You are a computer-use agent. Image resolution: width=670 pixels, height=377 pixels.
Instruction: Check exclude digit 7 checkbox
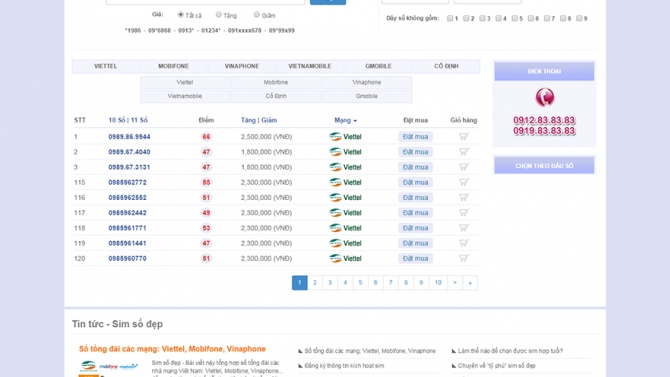pos(547,18)
